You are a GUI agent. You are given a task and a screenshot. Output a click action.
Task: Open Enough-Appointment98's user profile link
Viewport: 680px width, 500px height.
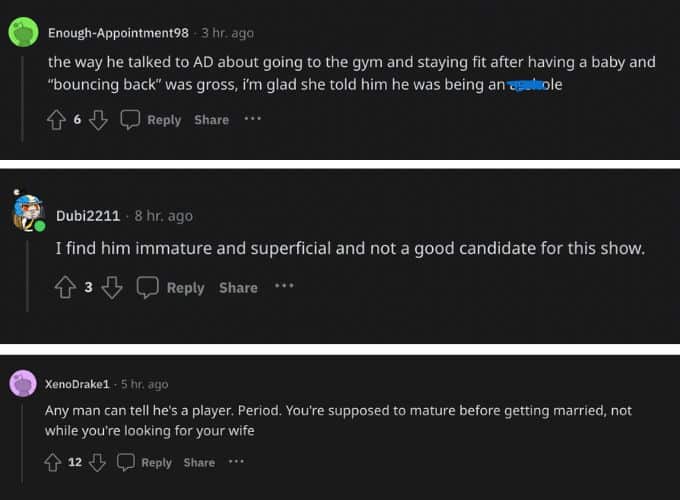[118, 33]
